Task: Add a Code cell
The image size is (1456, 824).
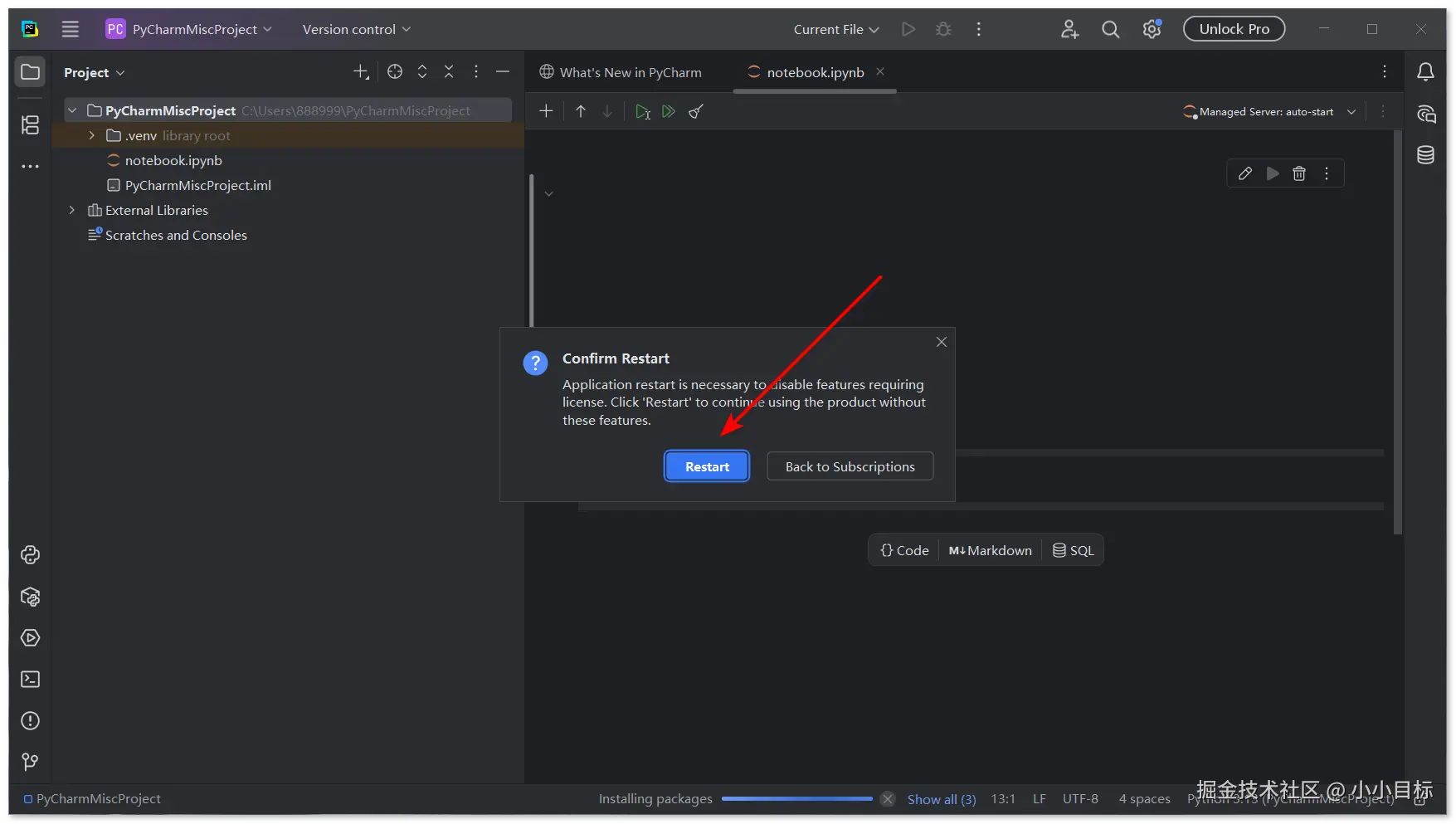Action: 904,550
